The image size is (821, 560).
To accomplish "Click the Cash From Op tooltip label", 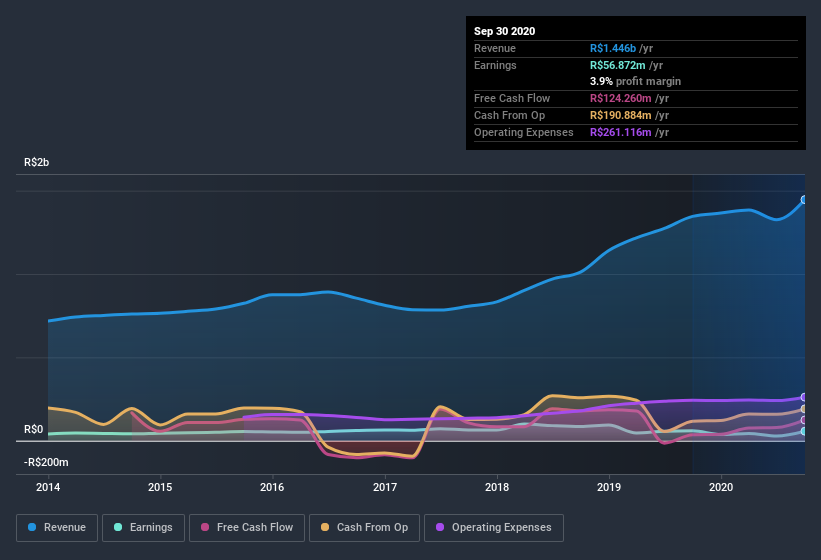I will (509, 115).
